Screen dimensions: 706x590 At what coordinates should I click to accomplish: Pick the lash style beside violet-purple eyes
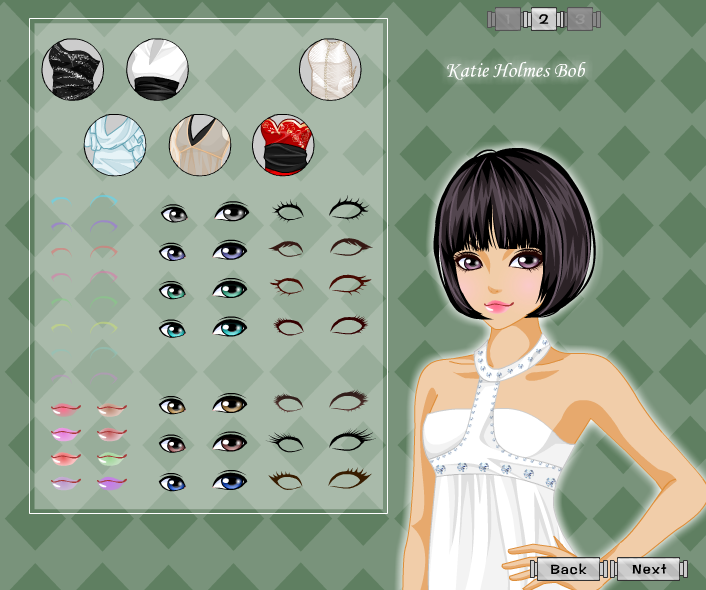(x=321, y=248)
